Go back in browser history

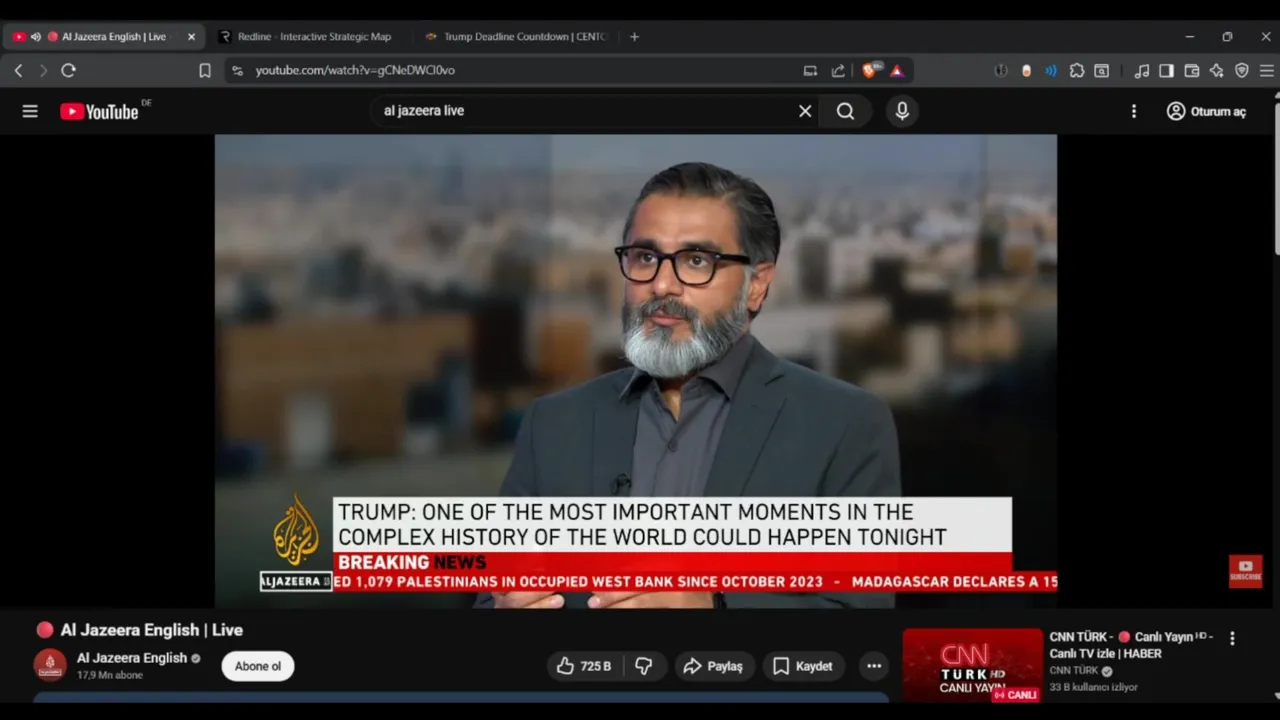[18, 70]
